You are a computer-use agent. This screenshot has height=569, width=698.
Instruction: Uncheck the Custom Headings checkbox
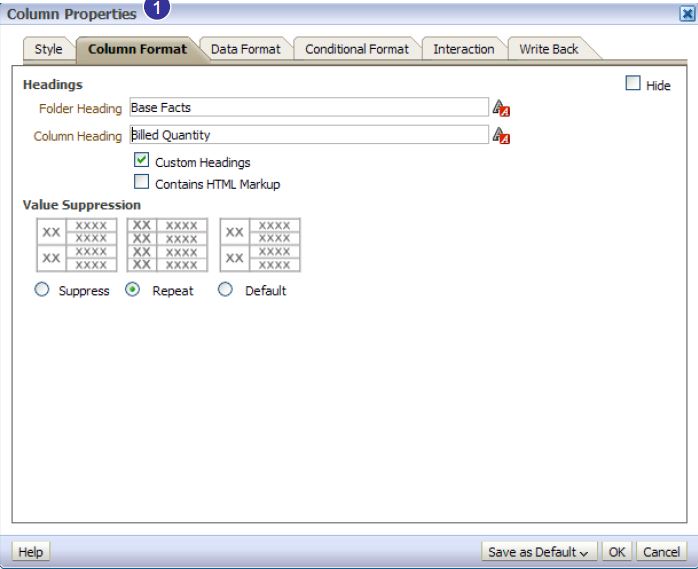tap(142, 160)
